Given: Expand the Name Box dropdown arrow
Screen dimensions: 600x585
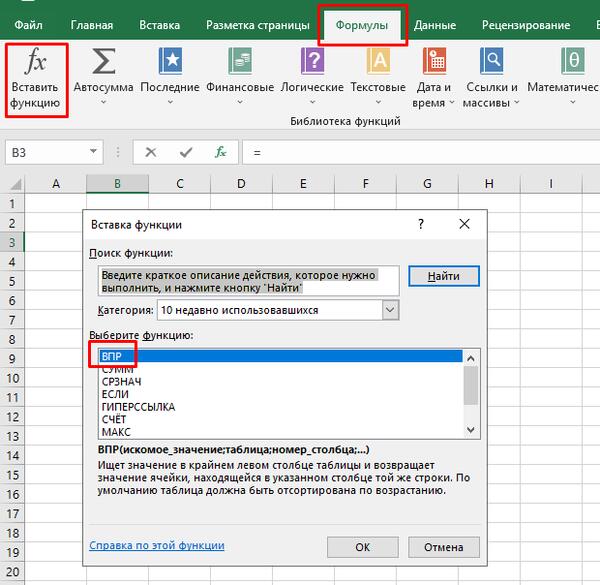Looking at the screenshot, I should coord(93,153).
